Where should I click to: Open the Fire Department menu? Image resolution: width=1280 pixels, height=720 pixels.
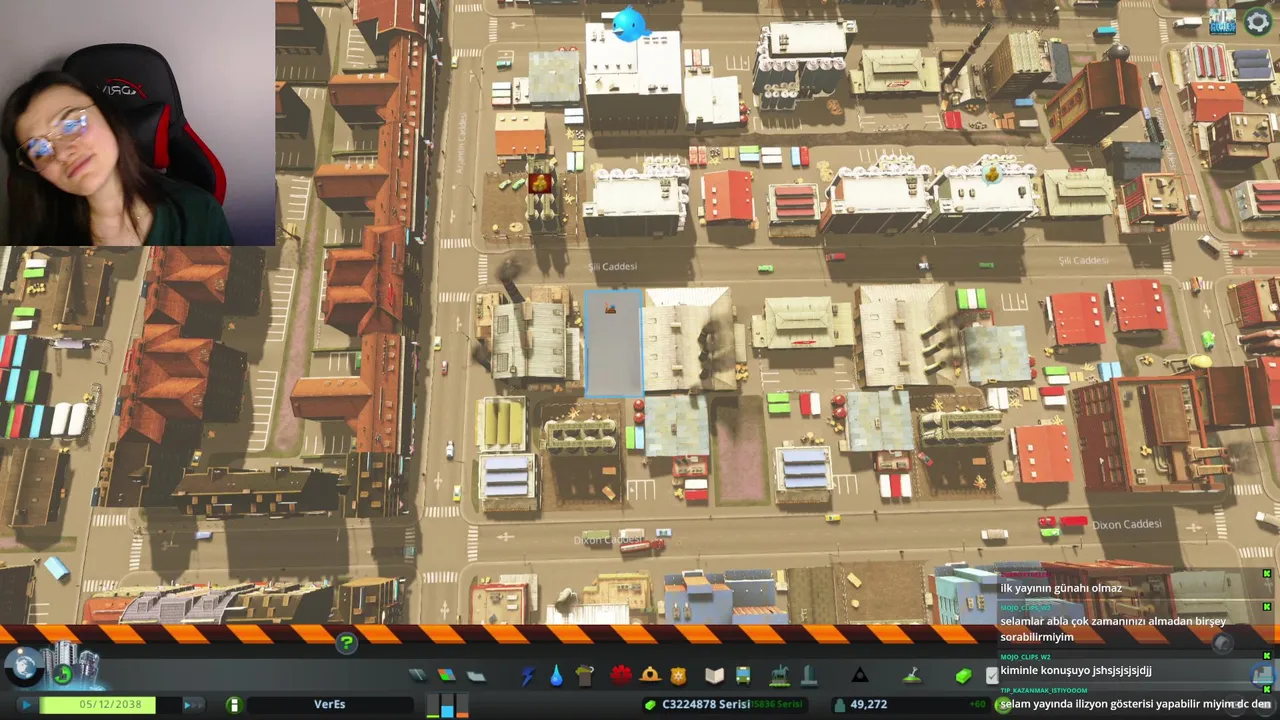pos(650,676)
